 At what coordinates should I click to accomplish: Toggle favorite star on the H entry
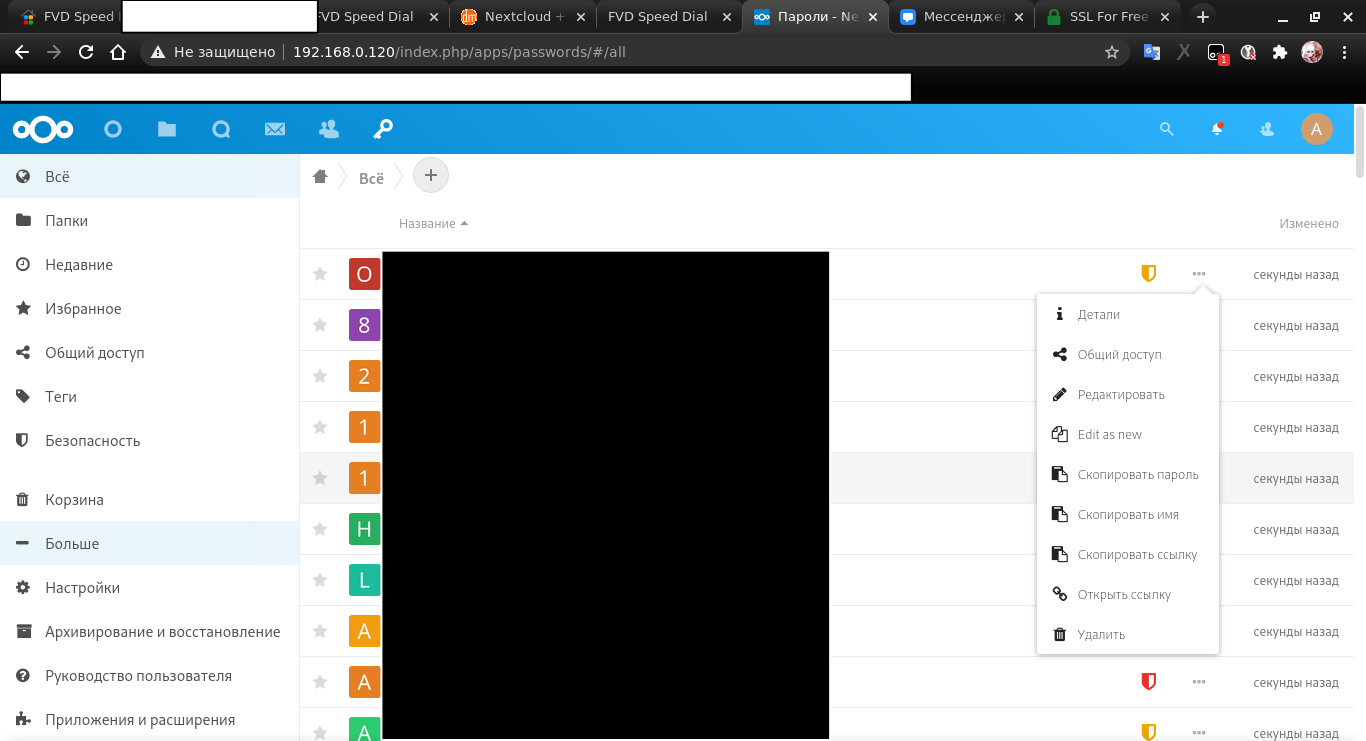[x=320, y=529]
